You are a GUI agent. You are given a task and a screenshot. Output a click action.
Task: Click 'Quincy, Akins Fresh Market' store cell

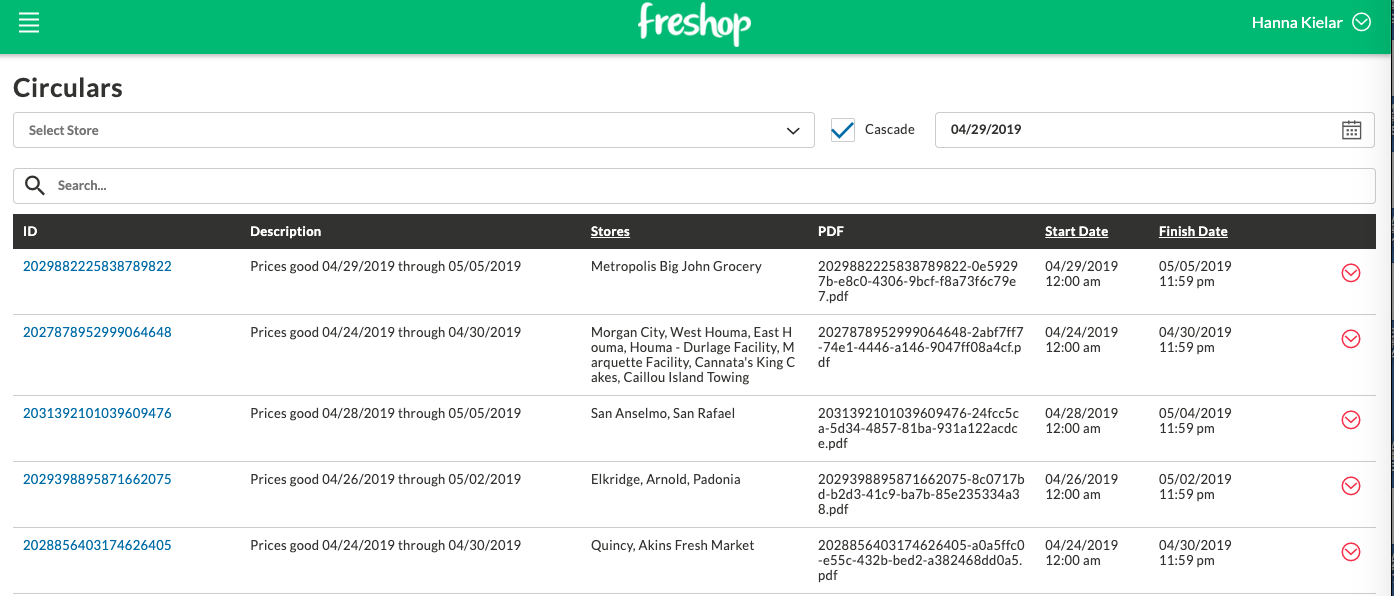click(x=673, y=545)
